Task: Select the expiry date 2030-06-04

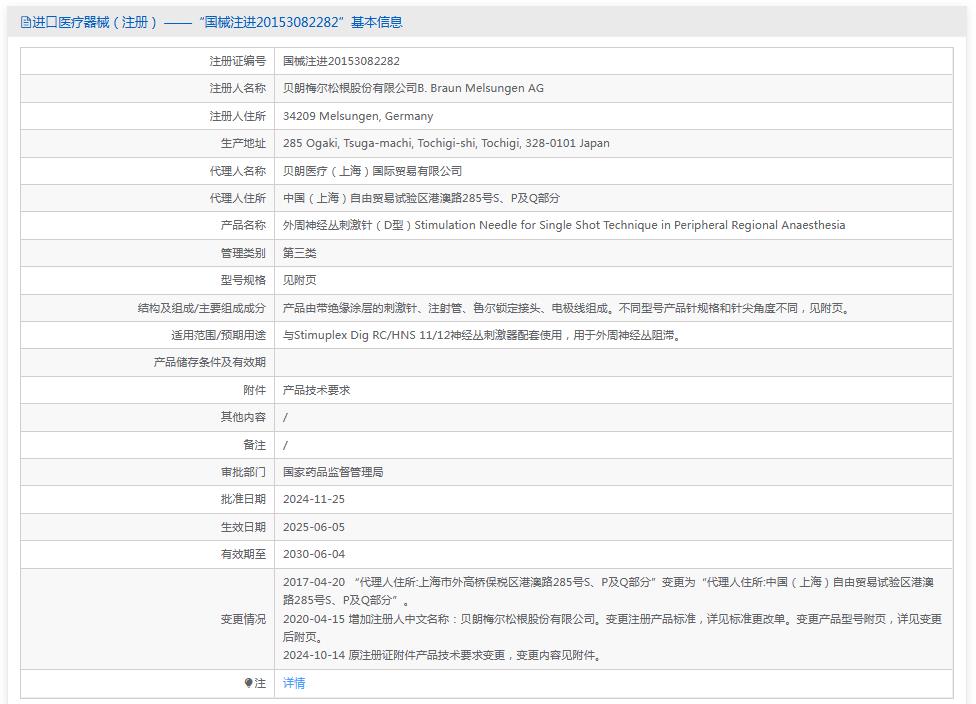Action: (x=316, y=553)
